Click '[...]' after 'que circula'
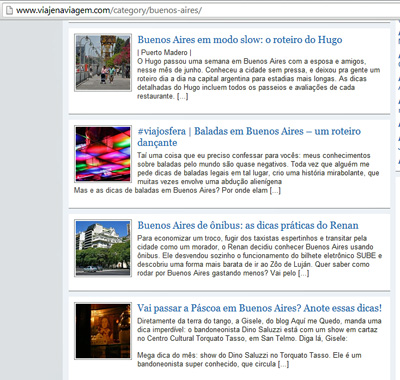This screenshot has width=400, height=380. (283, 364)
